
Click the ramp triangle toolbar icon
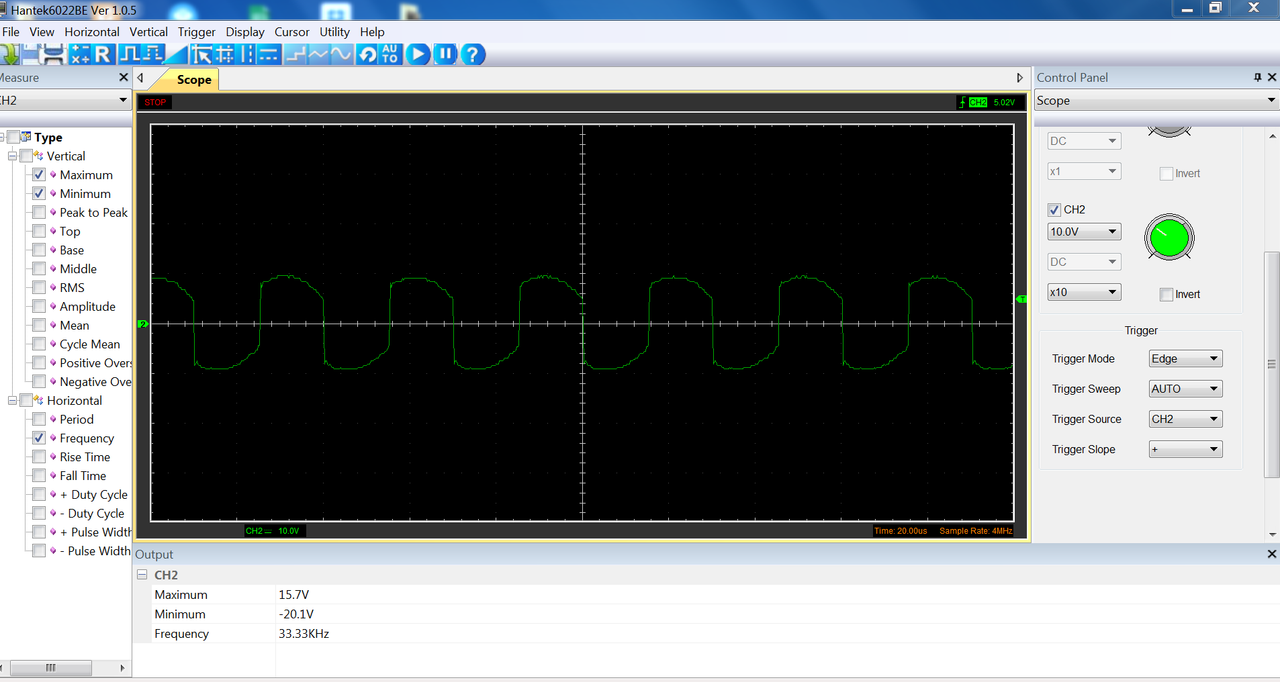[176, 54]
